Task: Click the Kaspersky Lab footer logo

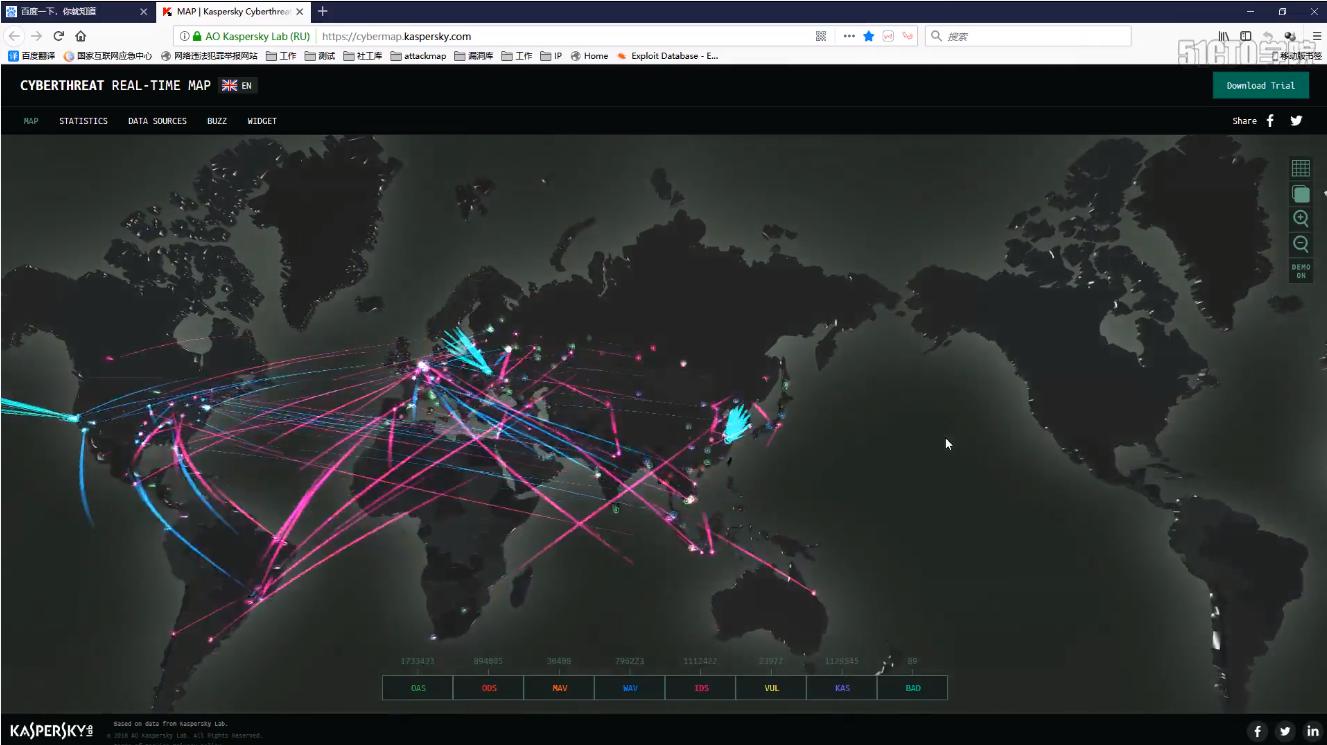Action: click(x=51, y=730)
